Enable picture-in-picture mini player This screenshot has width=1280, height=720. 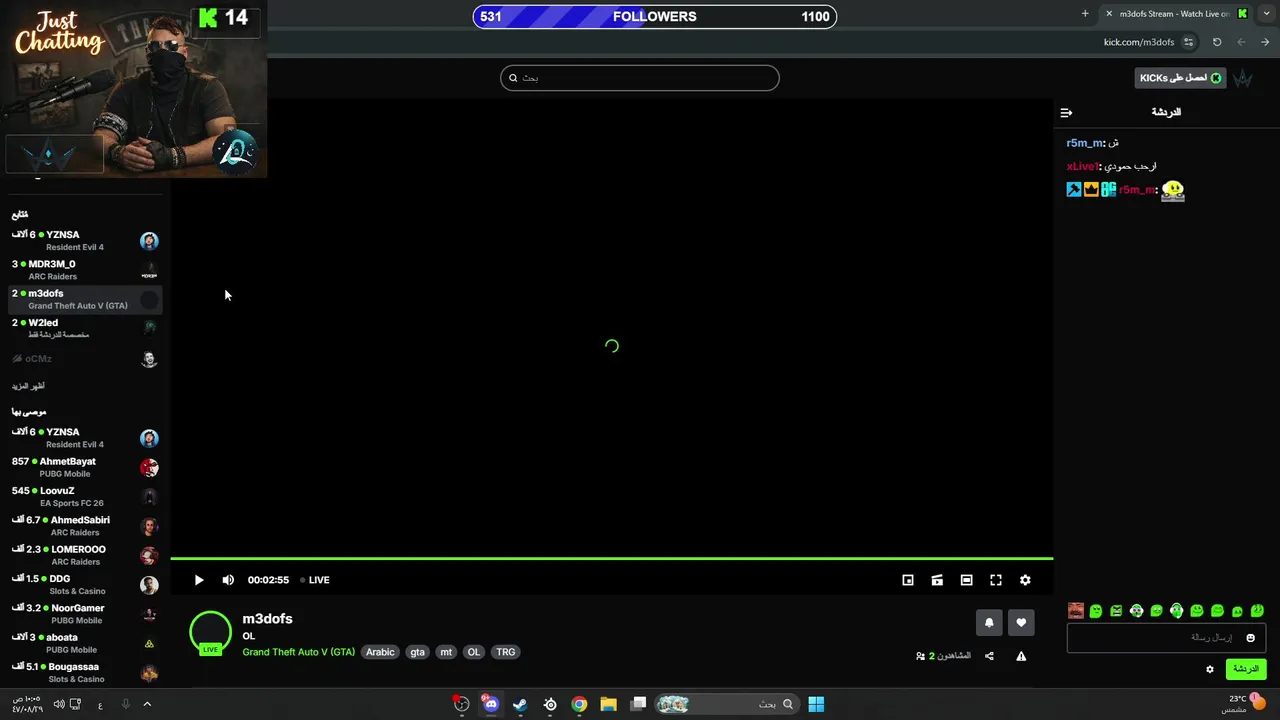[x=908, y=580]
